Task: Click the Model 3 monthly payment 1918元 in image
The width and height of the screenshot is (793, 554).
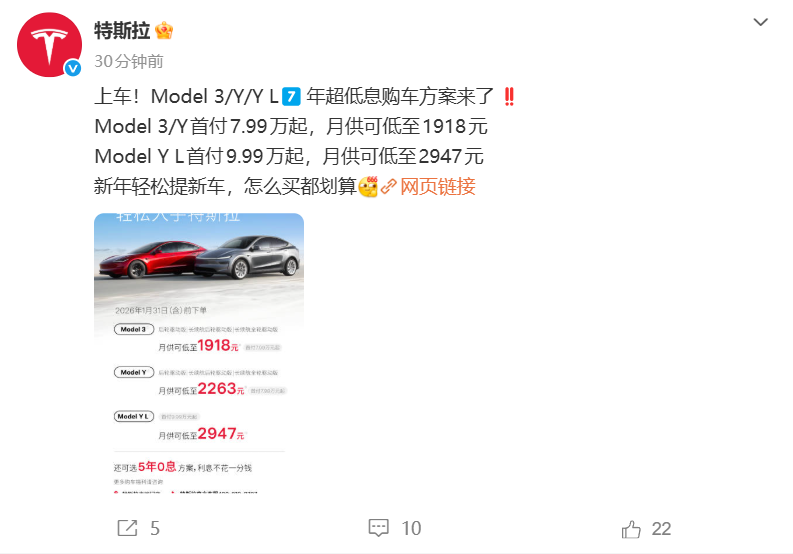Action: click(x=217, y=346)
